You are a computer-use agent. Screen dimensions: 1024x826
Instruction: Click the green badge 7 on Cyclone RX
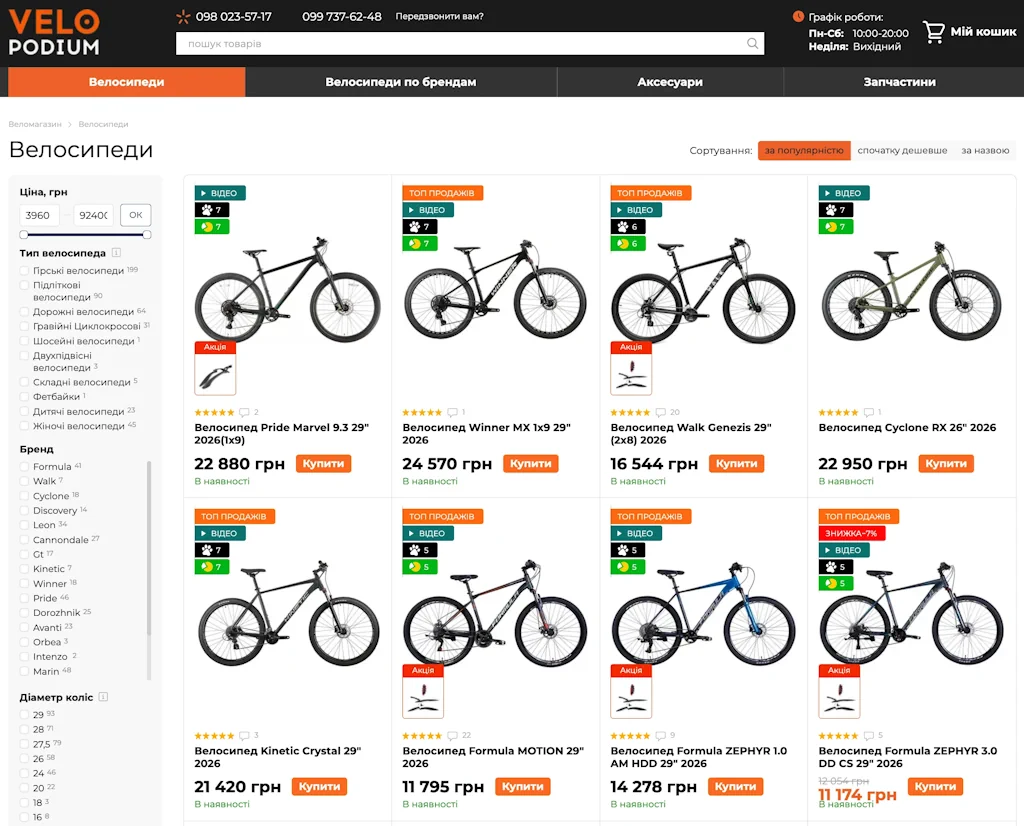click(835, 227)
